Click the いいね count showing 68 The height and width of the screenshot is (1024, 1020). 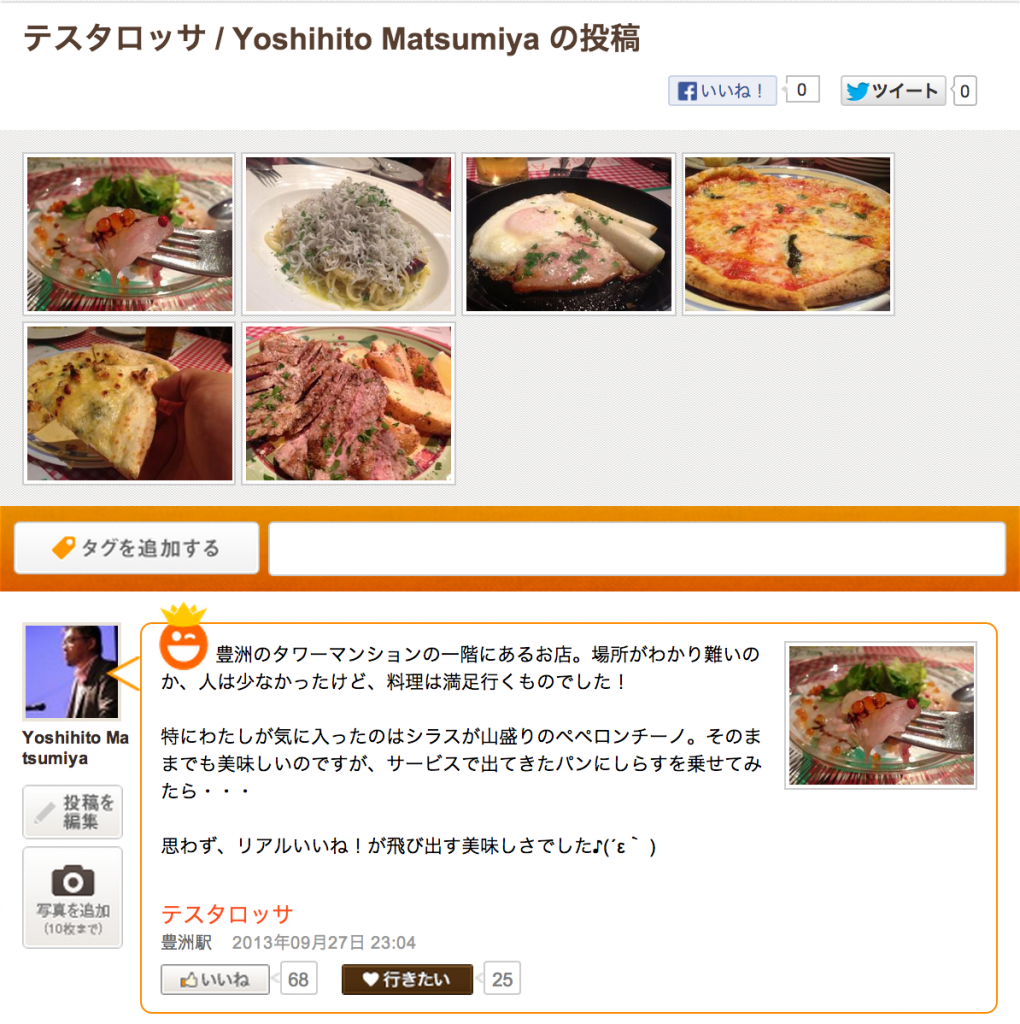(x=298, y=979)
